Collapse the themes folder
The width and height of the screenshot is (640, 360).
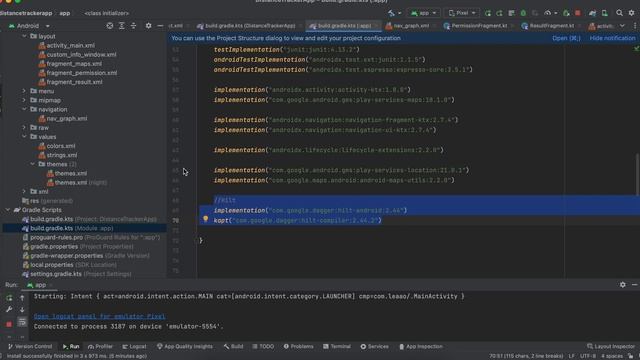pyautogui.click(x=33, y=164)
